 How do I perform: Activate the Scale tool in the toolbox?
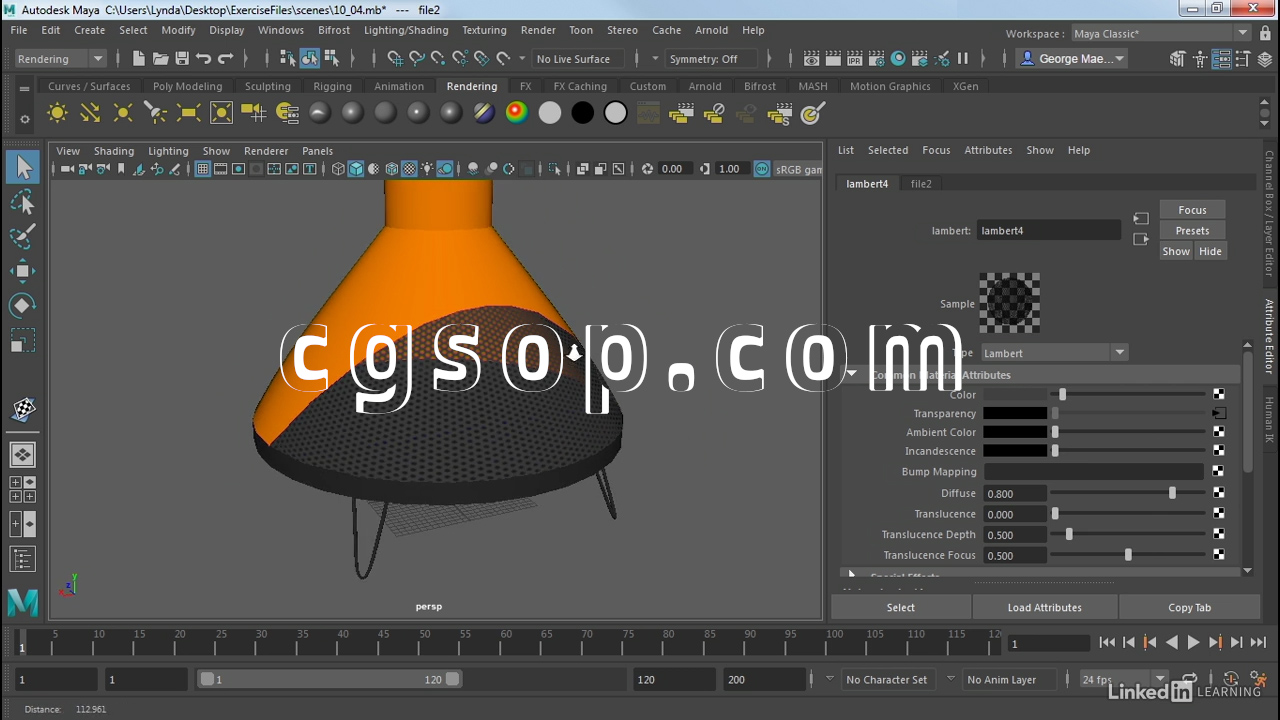coord(23,340)
